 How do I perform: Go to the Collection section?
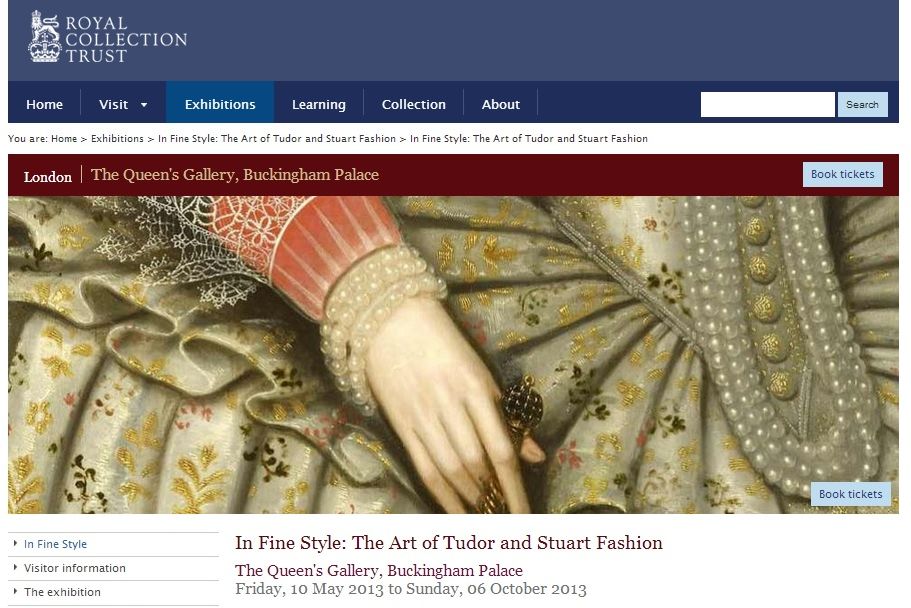(x=413, y=105)
